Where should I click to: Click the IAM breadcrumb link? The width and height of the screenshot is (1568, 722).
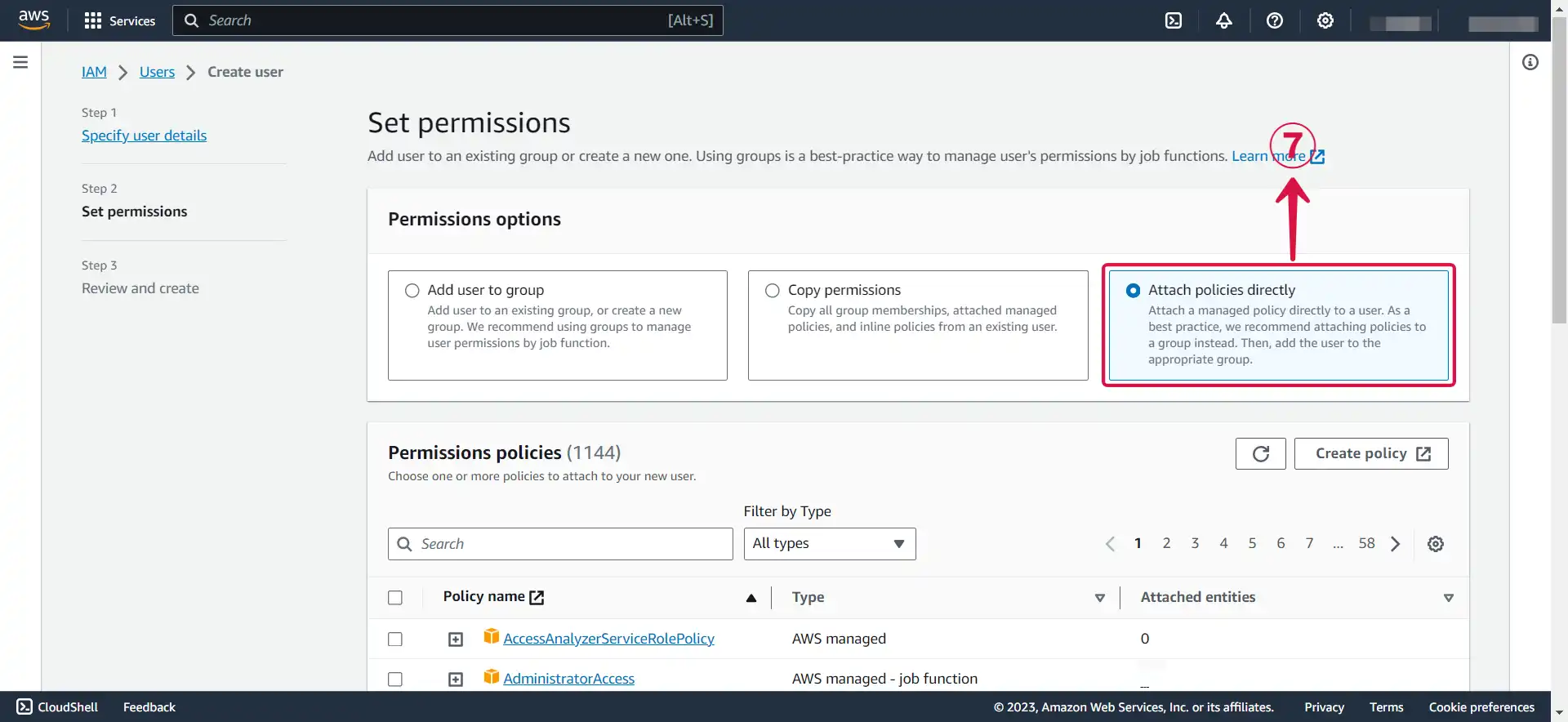94,72
